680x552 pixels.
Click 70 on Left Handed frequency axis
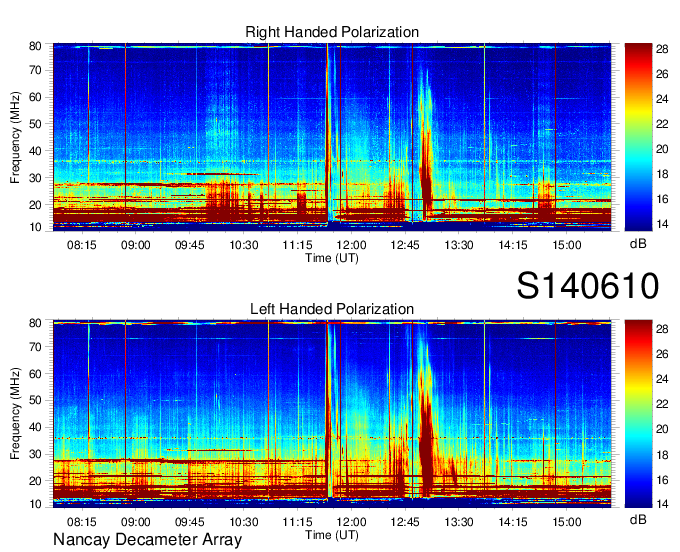coord(35,347)
